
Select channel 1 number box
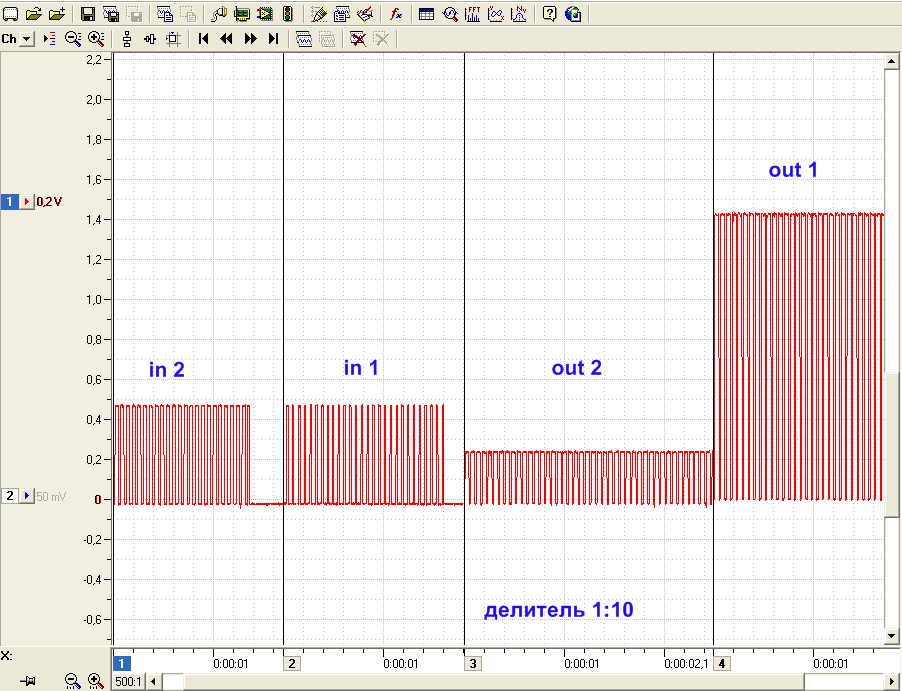10,201
